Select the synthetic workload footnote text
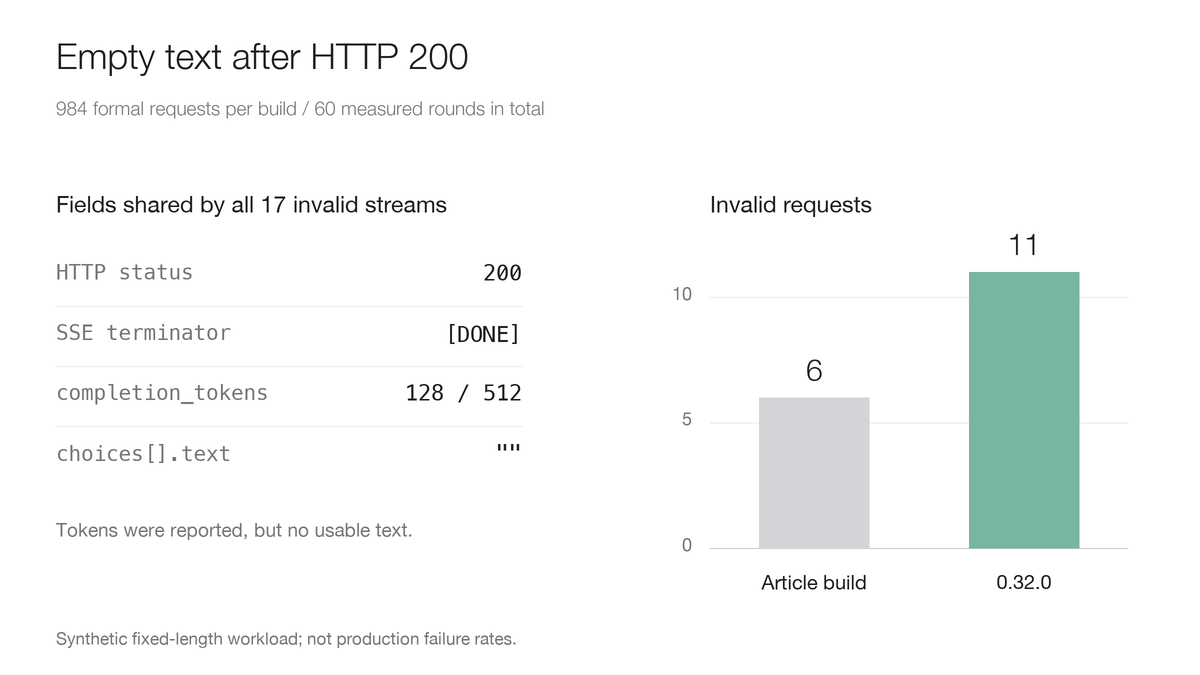 286,638
